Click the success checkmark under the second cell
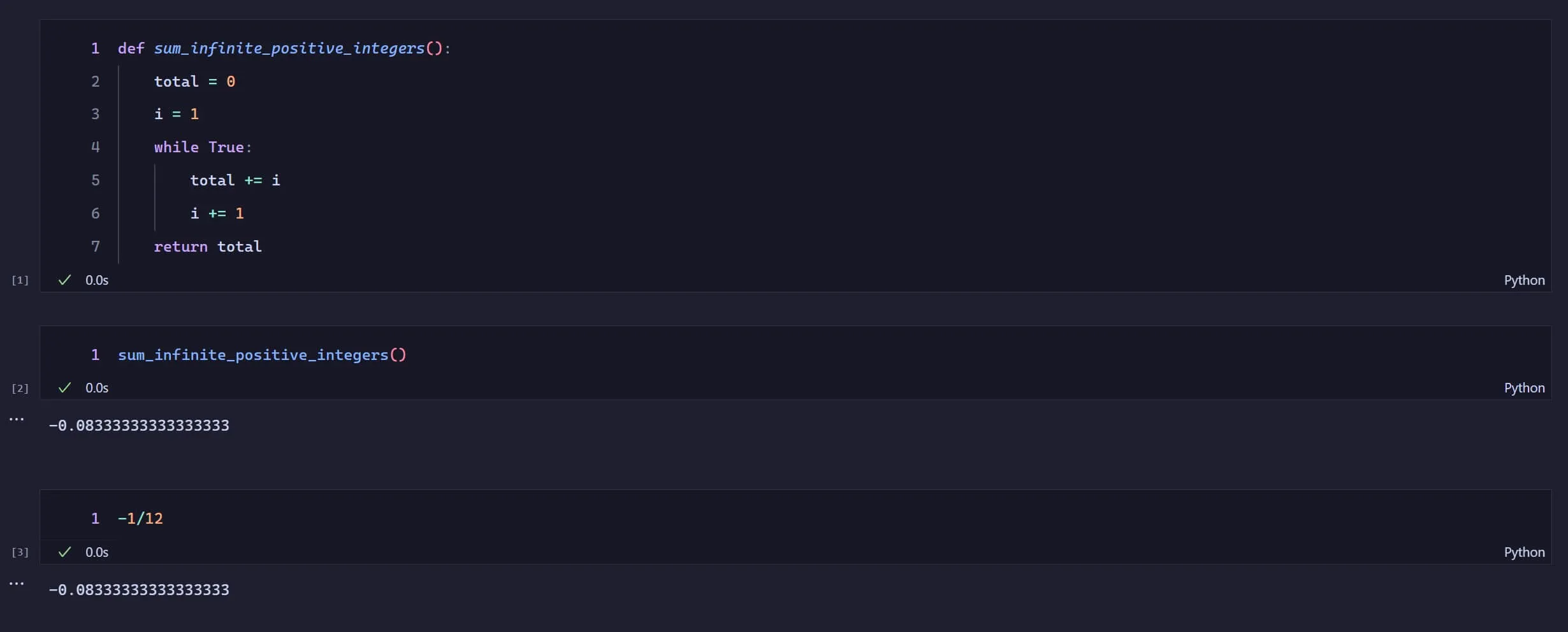 (64, 388)
